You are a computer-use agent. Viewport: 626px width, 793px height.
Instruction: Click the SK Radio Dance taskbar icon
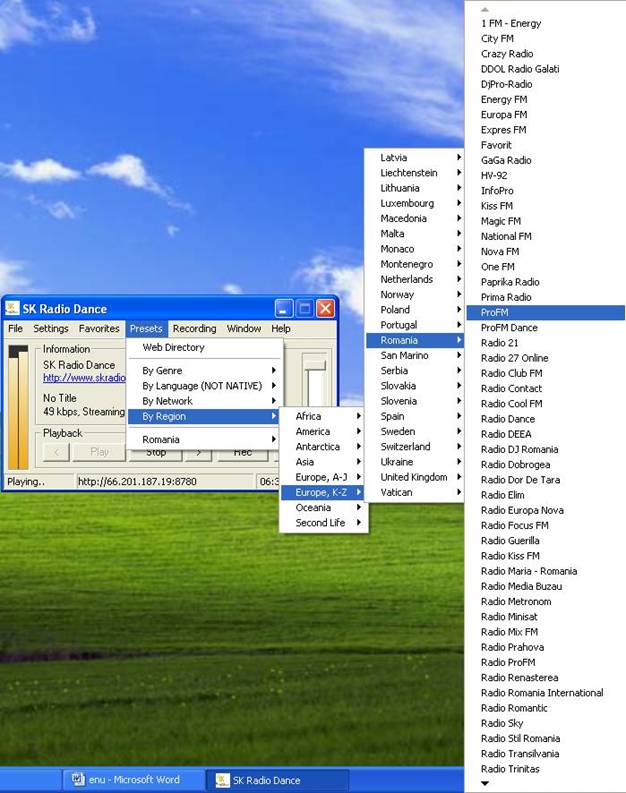[222, 780]
